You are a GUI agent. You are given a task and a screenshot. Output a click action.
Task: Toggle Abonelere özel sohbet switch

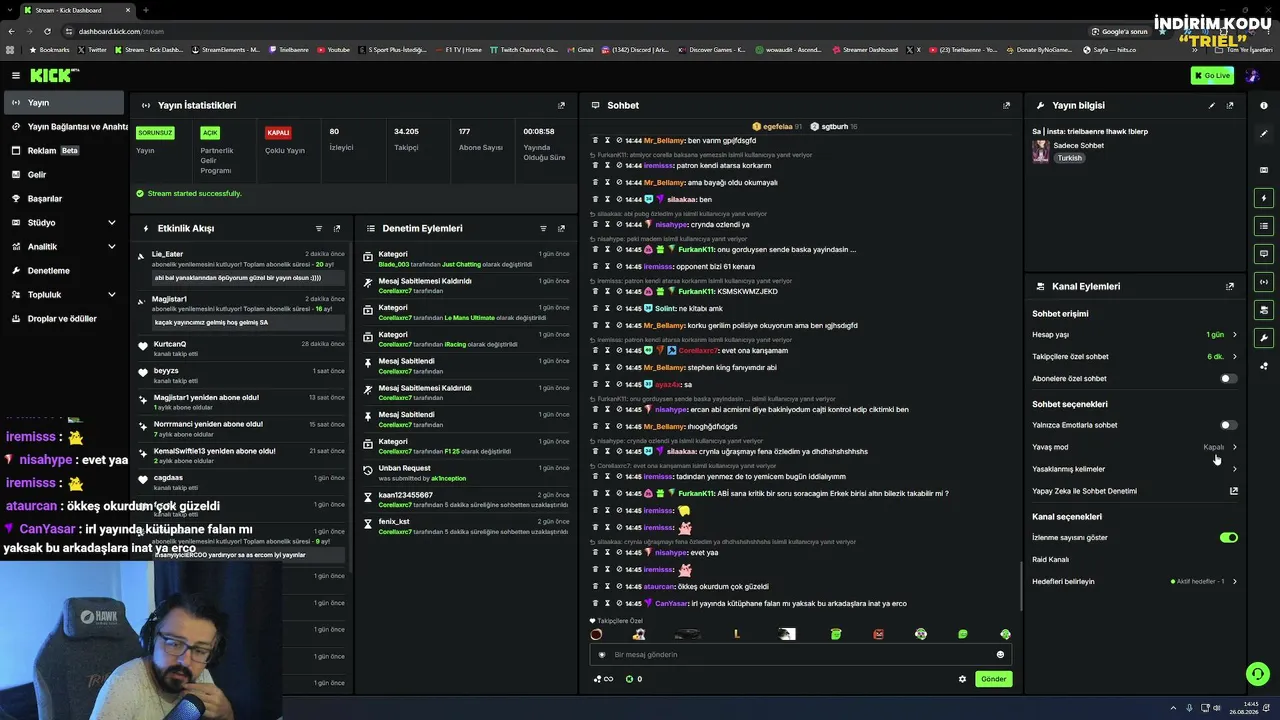(x=1228, y=379)
